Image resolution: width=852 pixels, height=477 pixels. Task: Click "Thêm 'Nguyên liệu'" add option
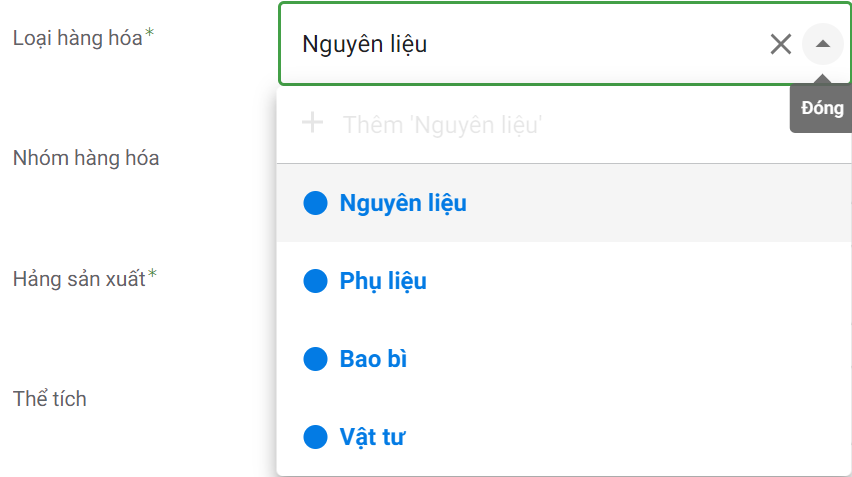click(441, 125)
